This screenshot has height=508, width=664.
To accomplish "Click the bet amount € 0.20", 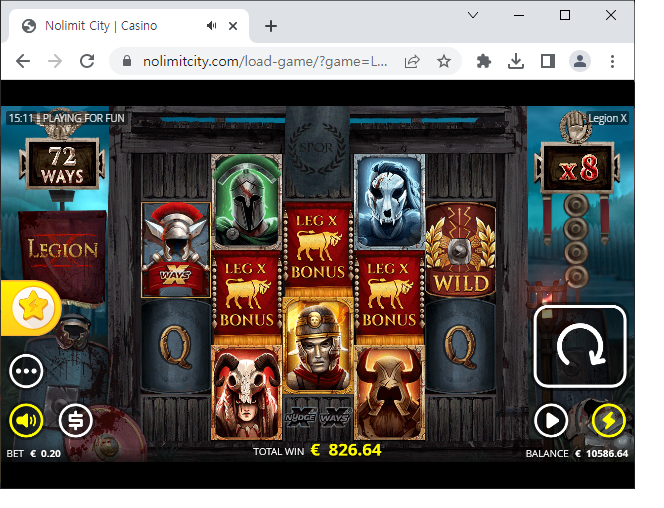I will point(45,453).
